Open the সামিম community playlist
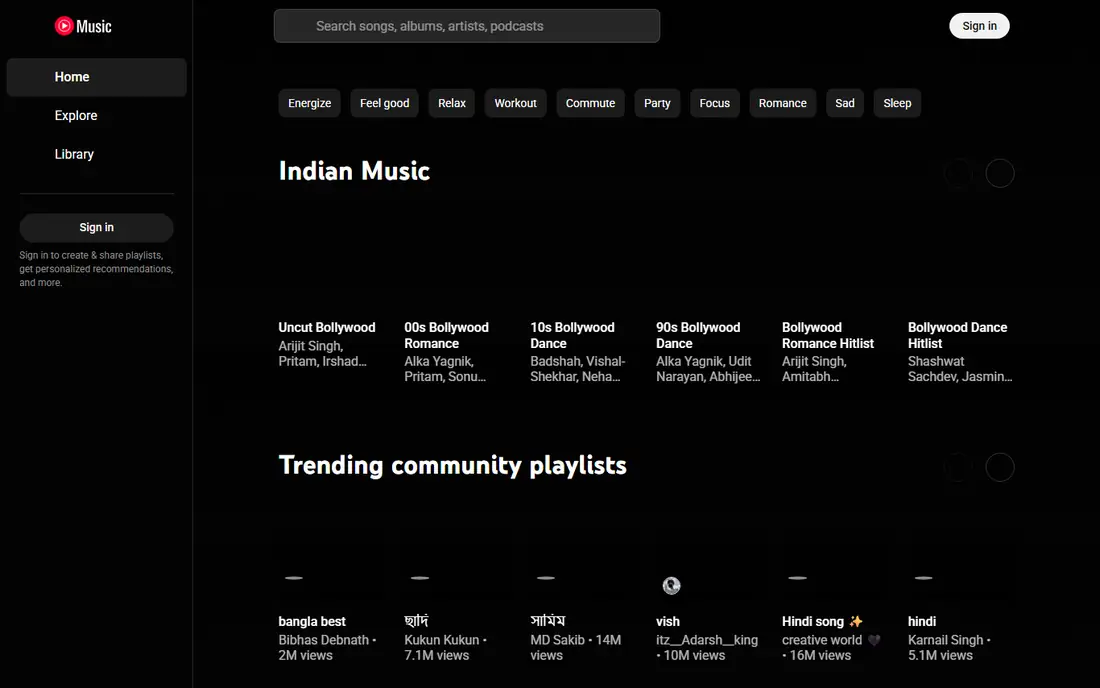Viewport: 1100px width, 688px height. (548, 621)
